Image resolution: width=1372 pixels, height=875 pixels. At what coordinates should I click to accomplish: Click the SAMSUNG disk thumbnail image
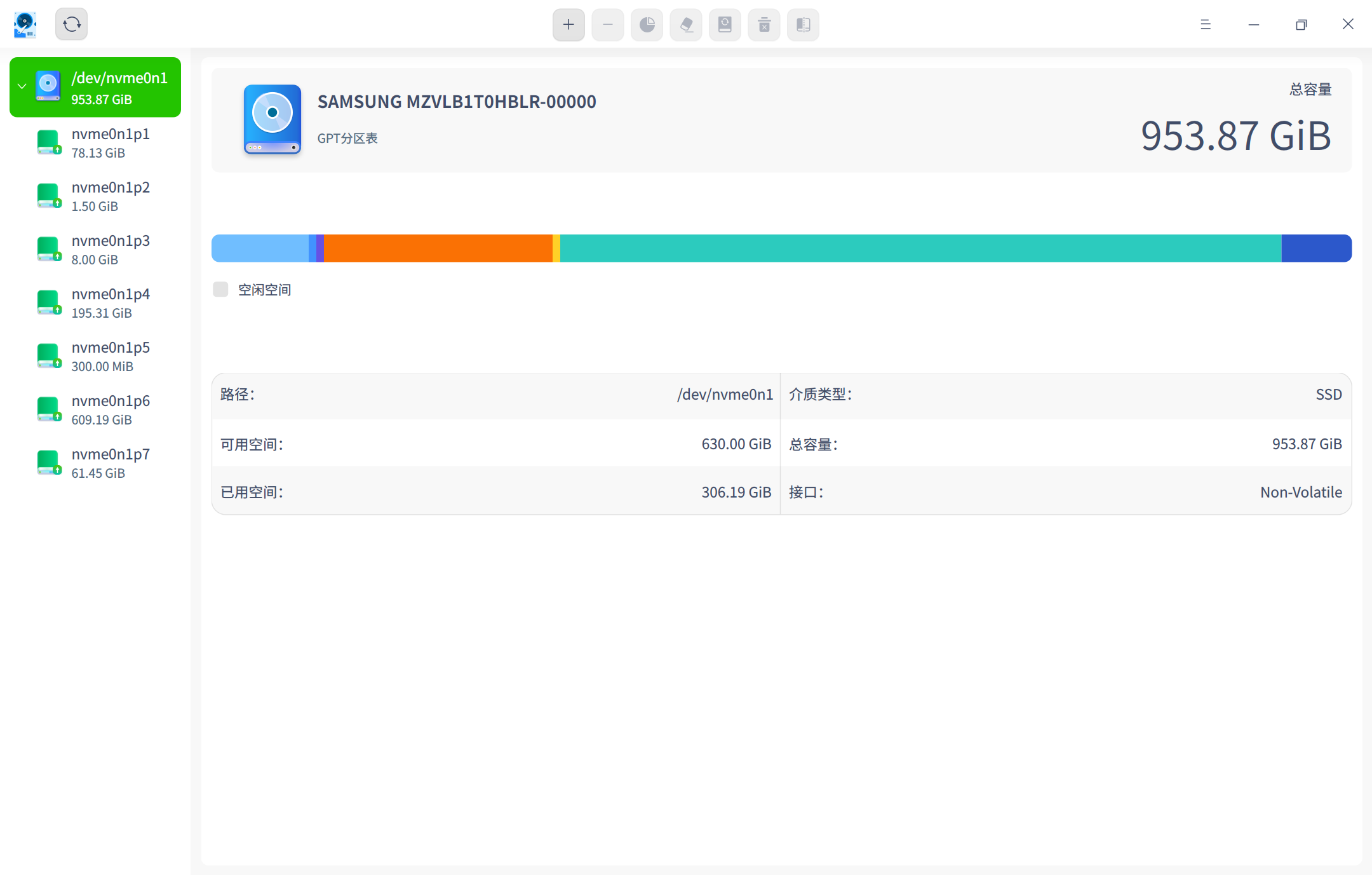point(272,120)
